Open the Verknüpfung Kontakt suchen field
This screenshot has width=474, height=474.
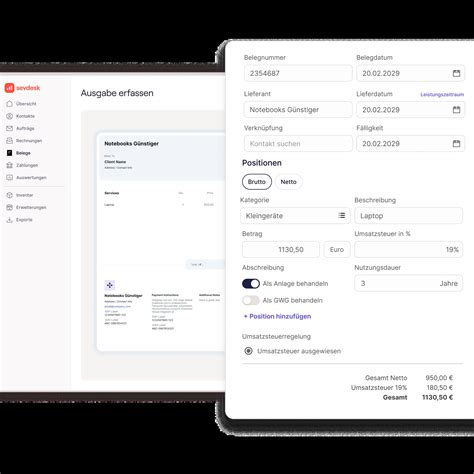pyautogui.click(x=298, y=144)
